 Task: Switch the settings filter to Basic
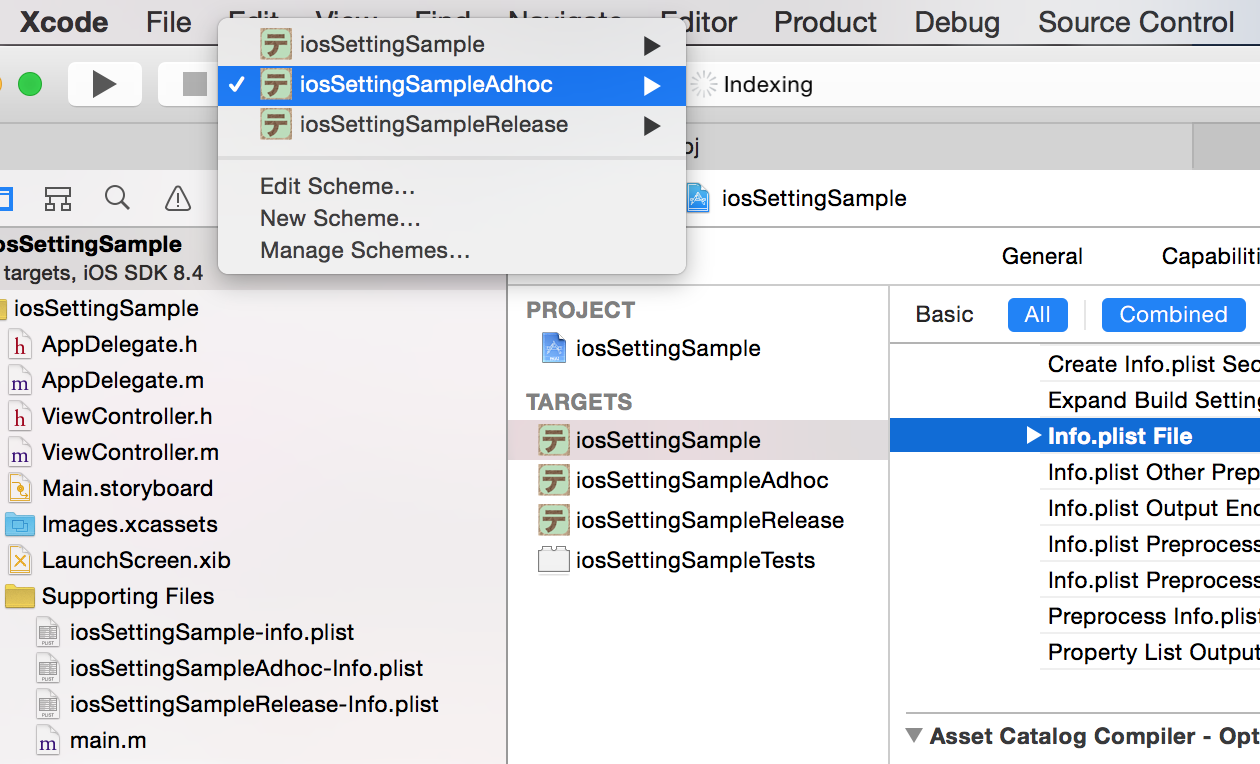coord(943,314)
